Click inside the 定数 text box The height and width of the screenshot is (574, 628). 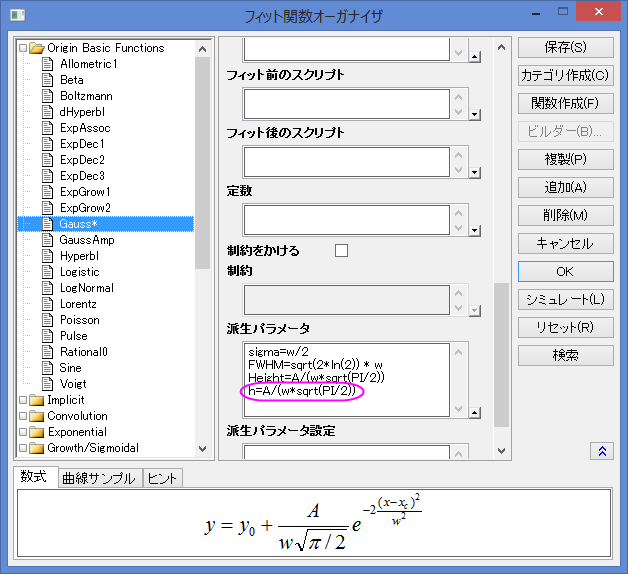(x=347, y=220)
